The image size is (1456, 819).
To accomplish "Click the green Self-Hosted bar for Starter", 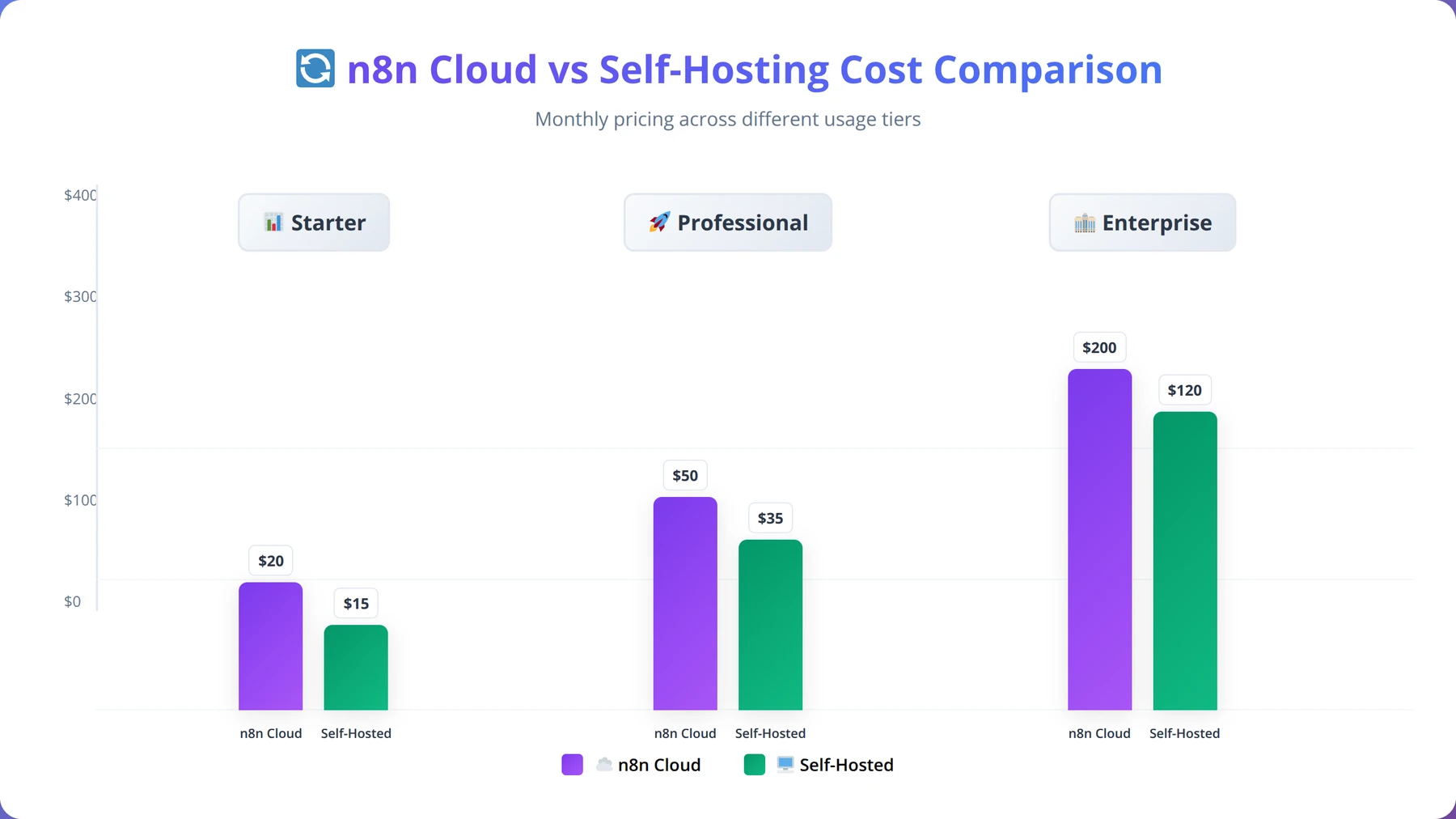I will coord(356,668).
